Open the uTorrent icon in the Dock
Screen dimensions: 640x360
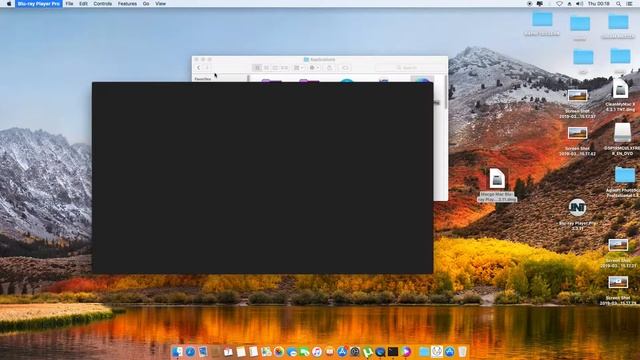coord(368,351)
